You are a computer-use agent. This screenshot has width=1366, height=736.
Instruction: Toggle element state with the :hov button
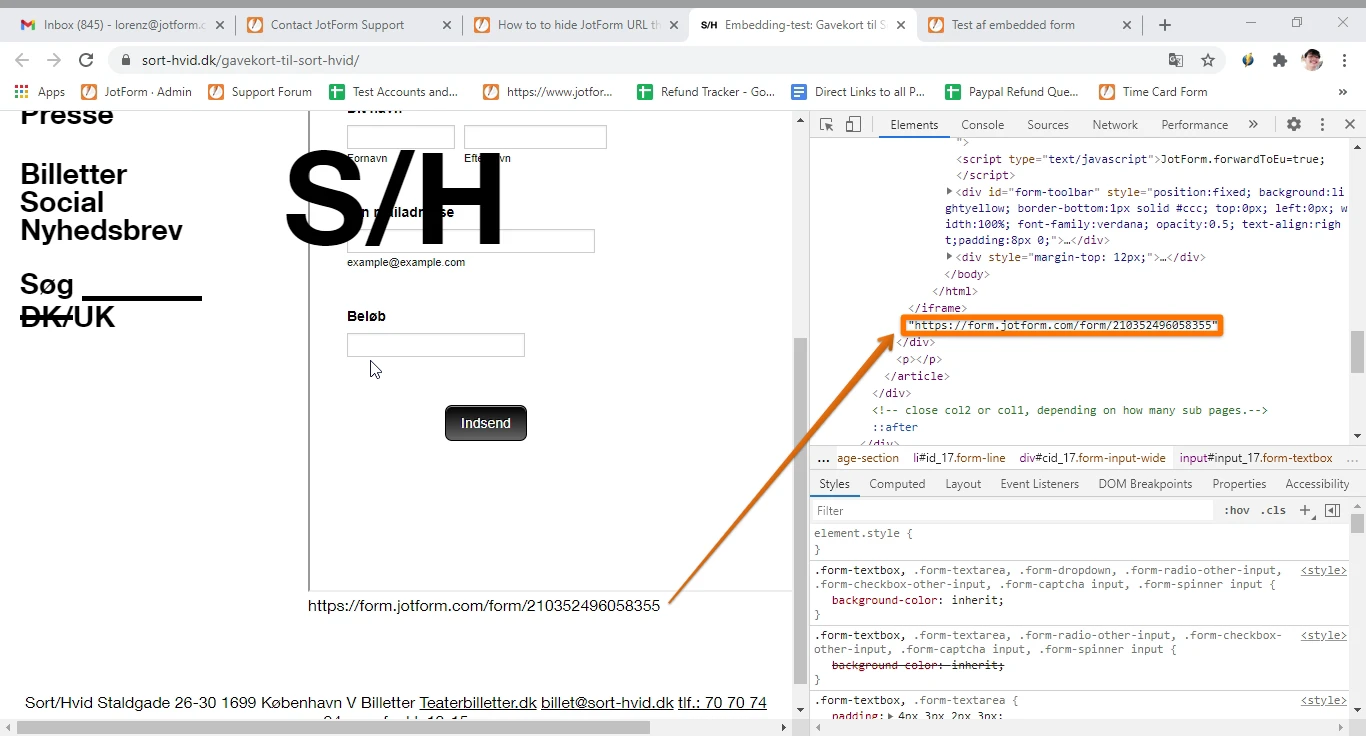[1236, 510]
